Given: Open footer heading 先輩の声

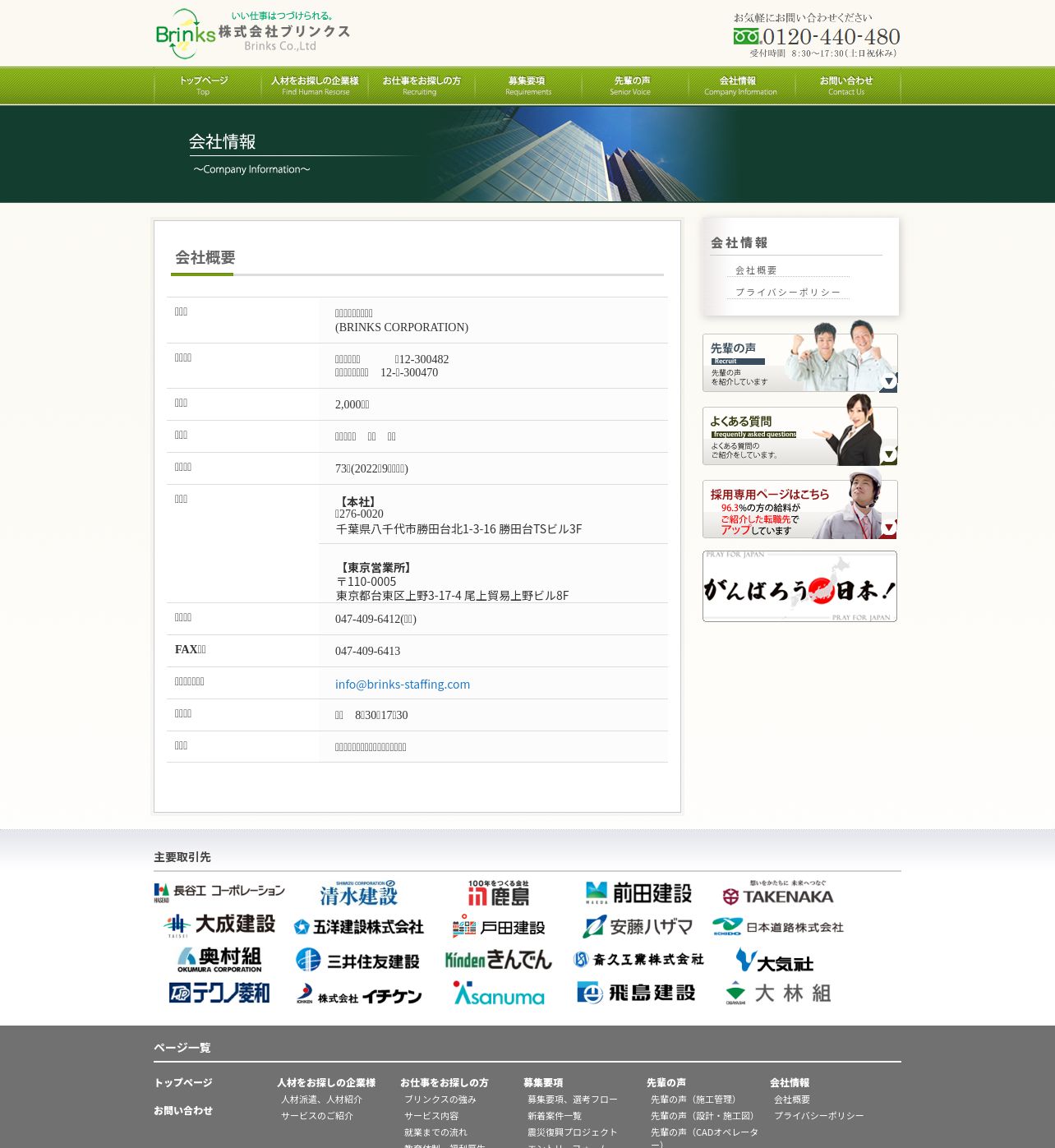Looking at the screenshot, I should click(666, 1082).
